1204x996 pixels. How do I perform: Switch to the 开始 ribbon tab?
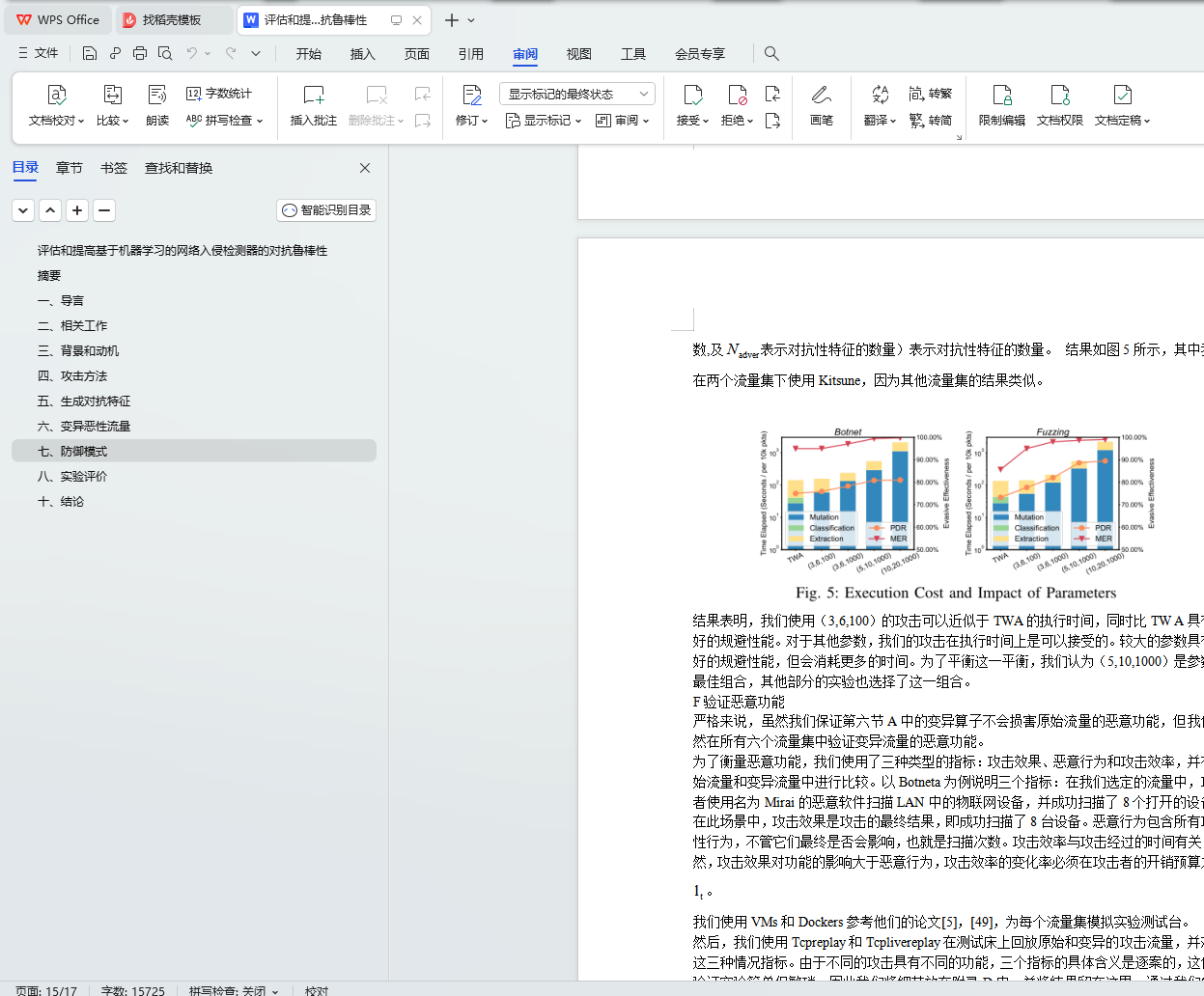point(309,54)
